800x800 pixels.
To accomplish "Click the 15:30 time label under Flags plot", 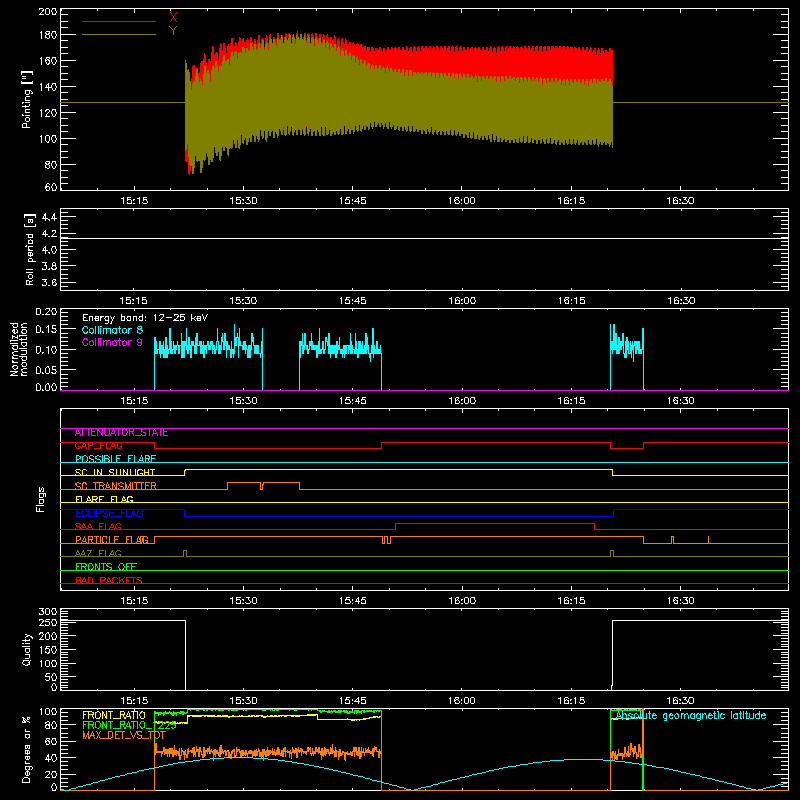I will 243,601.
